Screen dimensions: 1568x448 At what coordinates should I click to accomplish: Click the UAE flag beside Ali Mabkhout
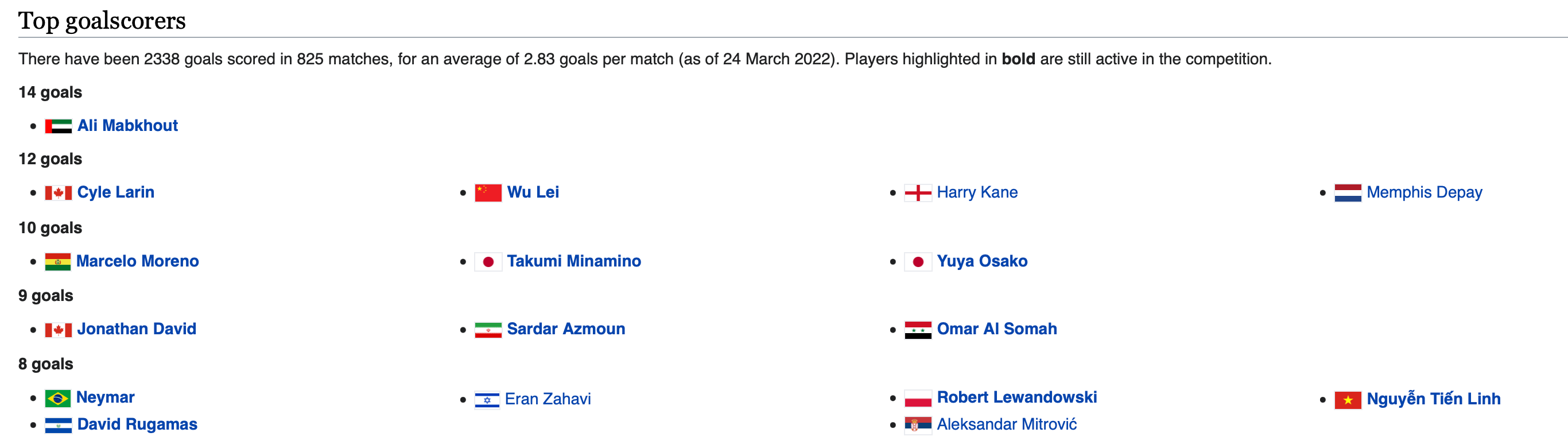(59, 126)
